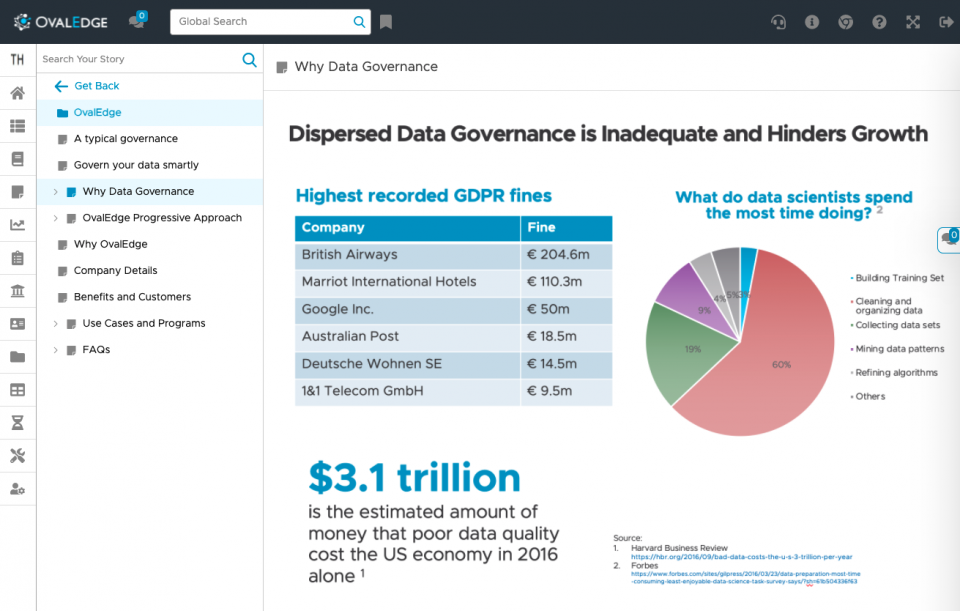Open the list view sidebar icon
Screen dimensions: 960x611
click(17, 126)
